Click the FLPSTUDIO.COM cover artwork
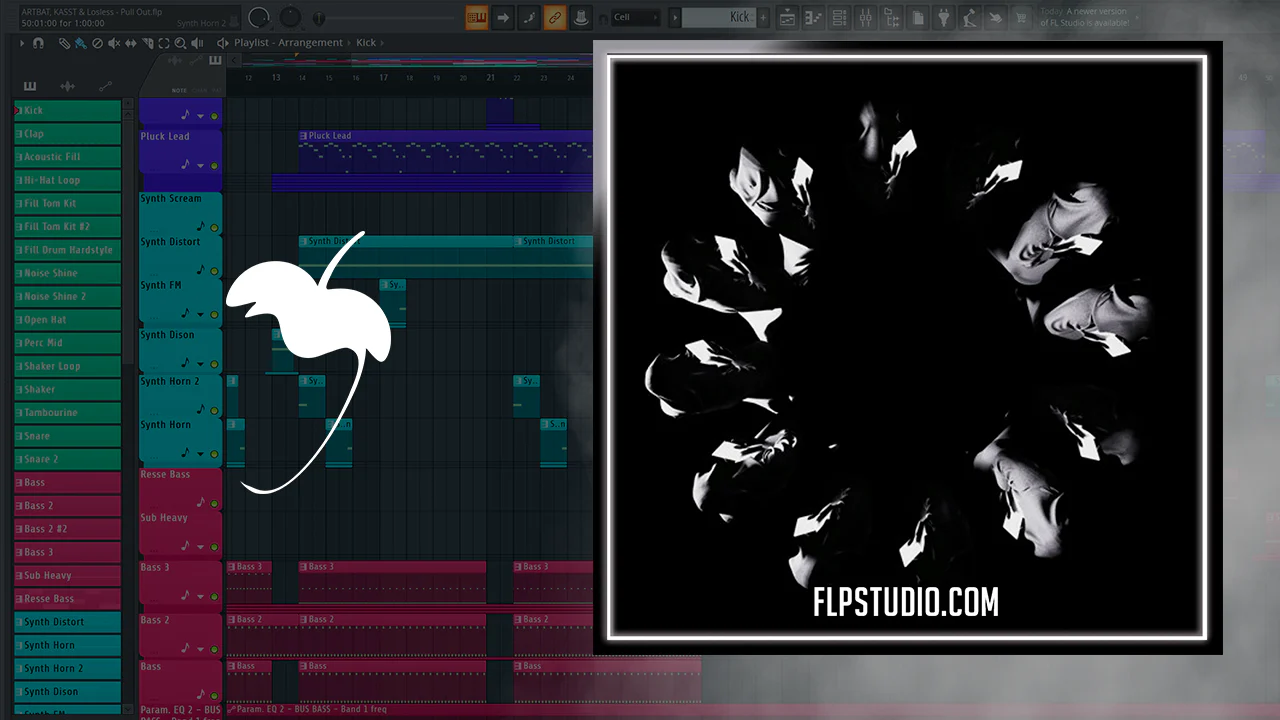Viewport: 1280px width, 720px height. [x=907, y=348]
